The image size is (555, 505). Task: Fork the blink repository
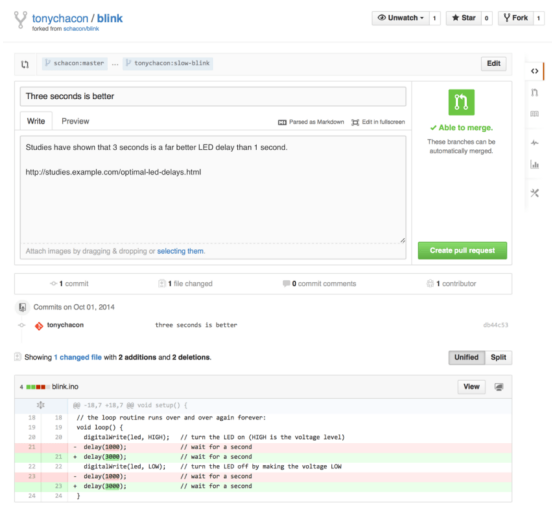coord(516,18)
